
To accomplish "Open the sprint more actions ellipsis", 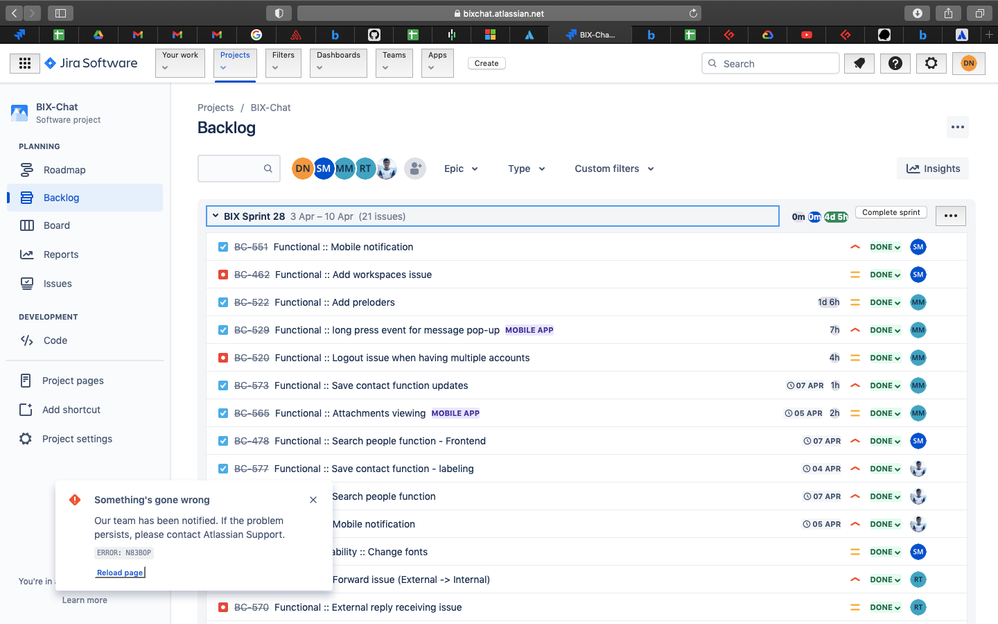I will tap(950, 216).
